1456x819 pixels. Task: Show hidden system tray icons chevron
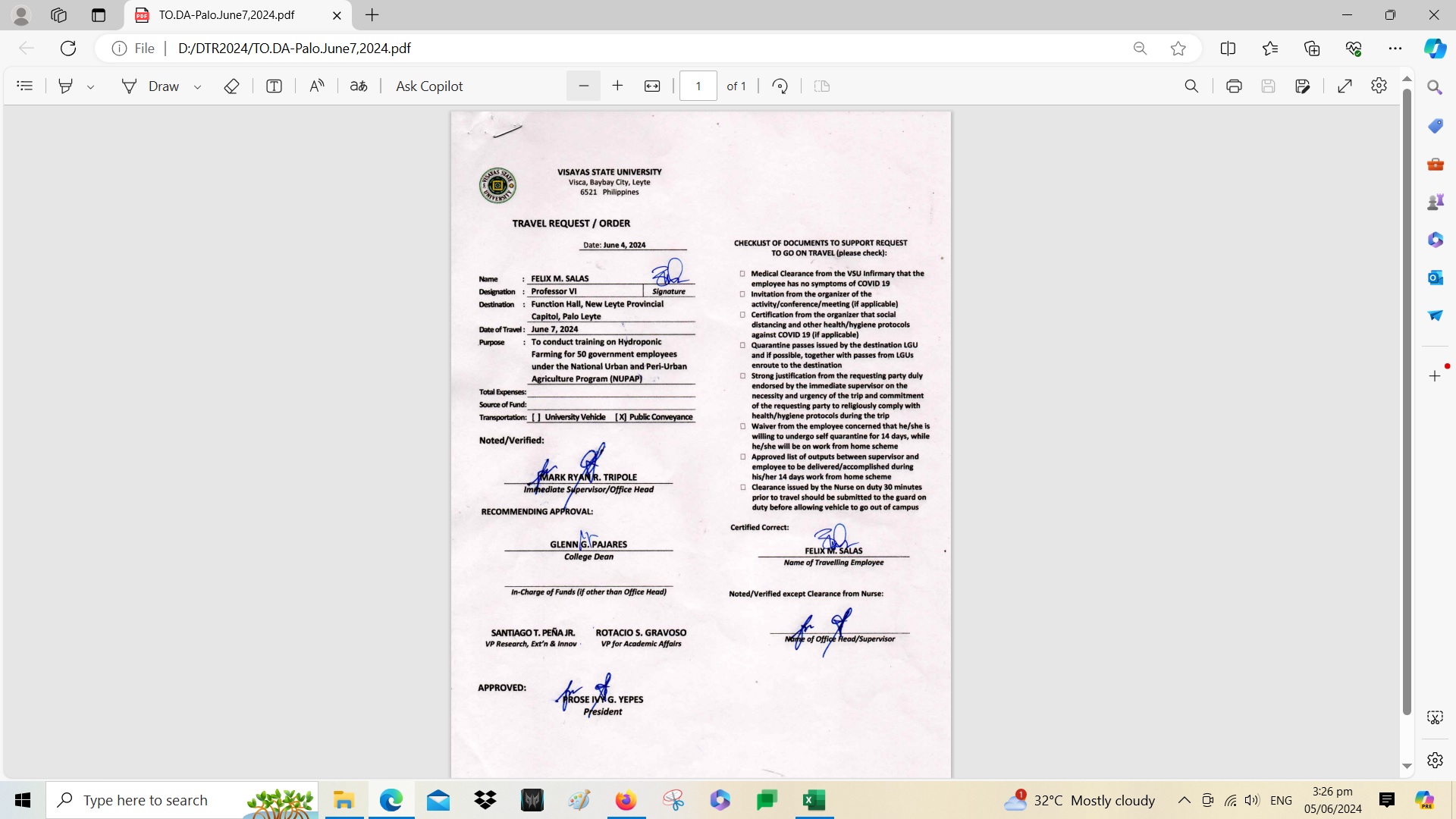point(1184,800)
